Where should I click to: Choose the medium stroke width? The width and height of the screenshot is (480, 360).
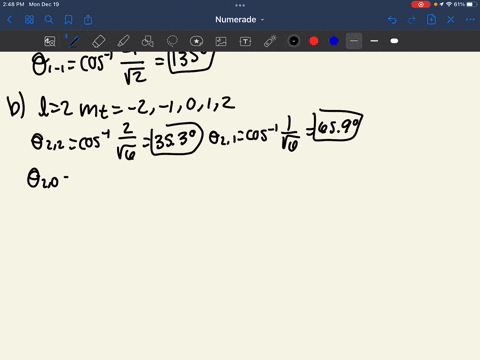pos(374,41)
